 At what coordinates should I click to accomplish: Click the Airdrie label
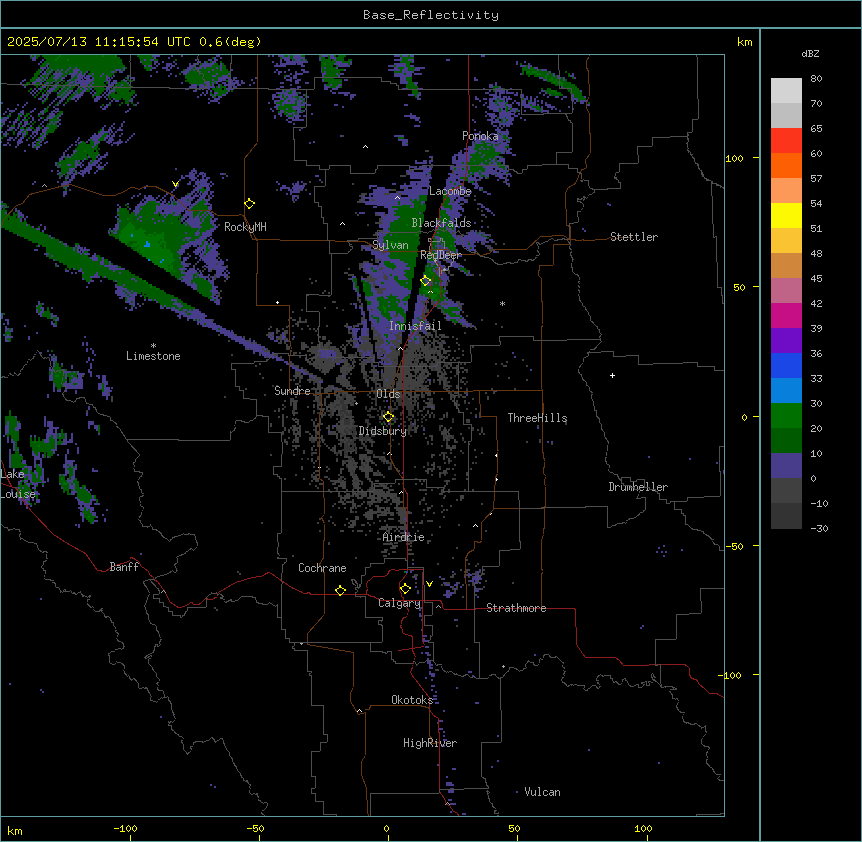404,537
